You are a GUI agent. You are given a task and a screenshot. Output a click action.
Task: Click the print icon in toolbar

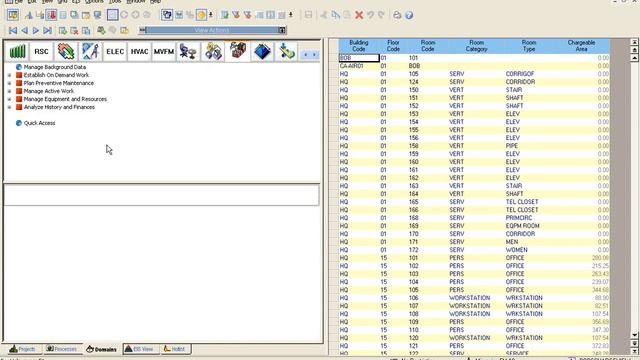(x=397, y=15)
